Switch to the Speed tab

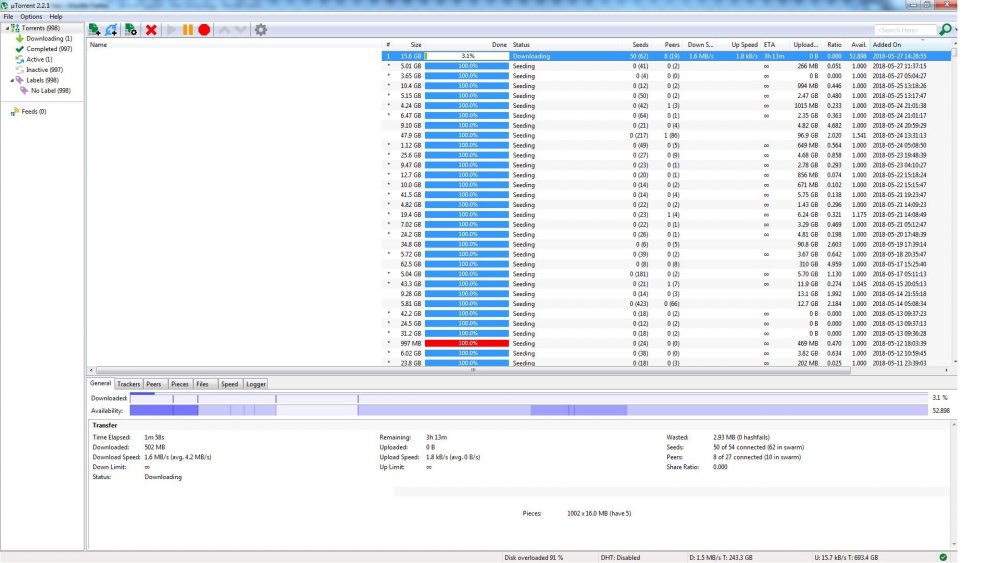coord(230,384)
